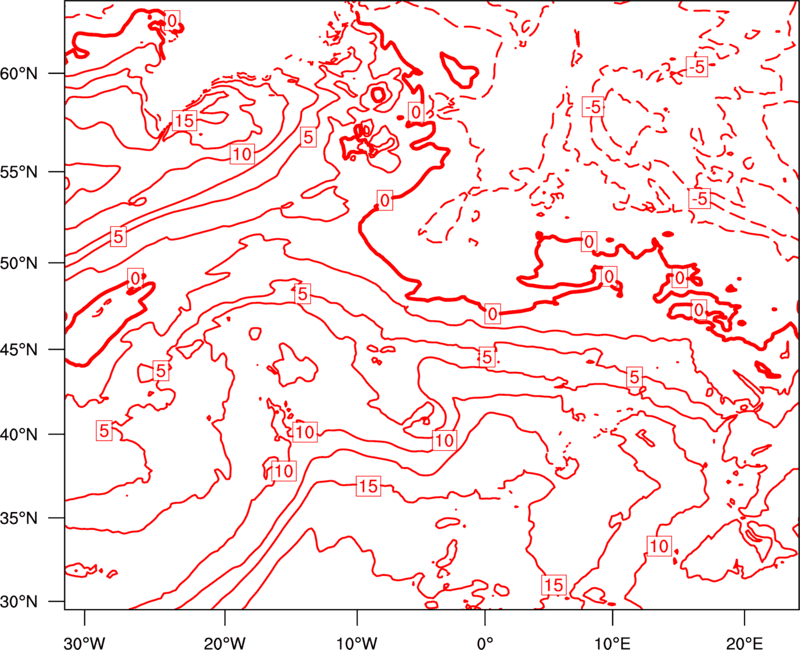This screenshot has width=800, height=650.
Task: Click the 0 contour label near 63°N, 25°W
Action: (172, 21)
